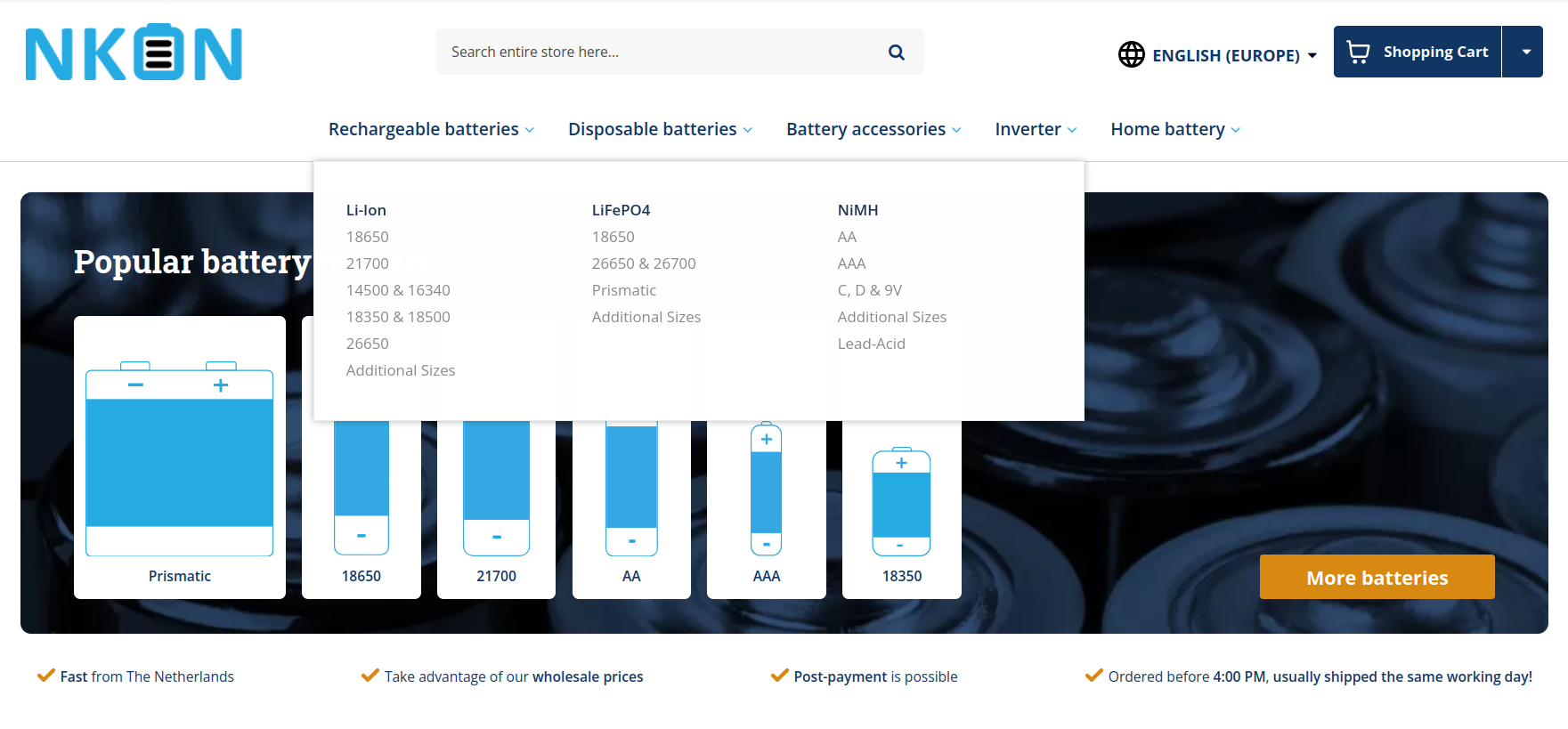Viewport: 1568px width, 729px height.
Task: Click the More batteries button
Action: pos(1376,577)
